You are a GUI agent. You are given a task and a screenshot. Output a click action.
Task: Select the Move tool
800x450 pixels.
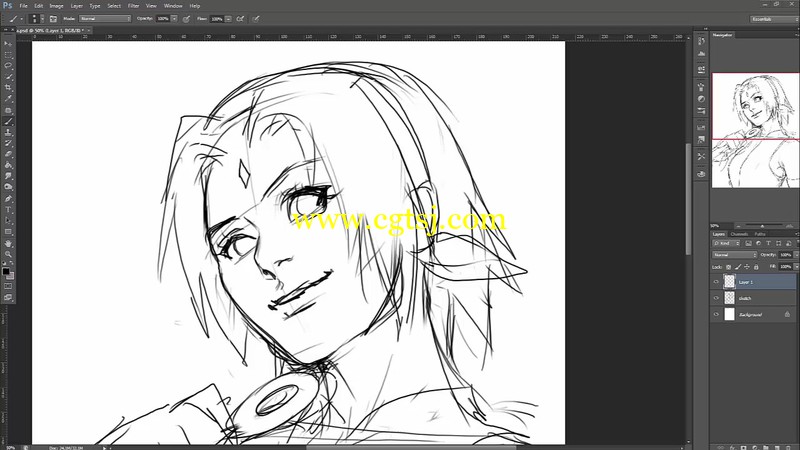[8, 44]
